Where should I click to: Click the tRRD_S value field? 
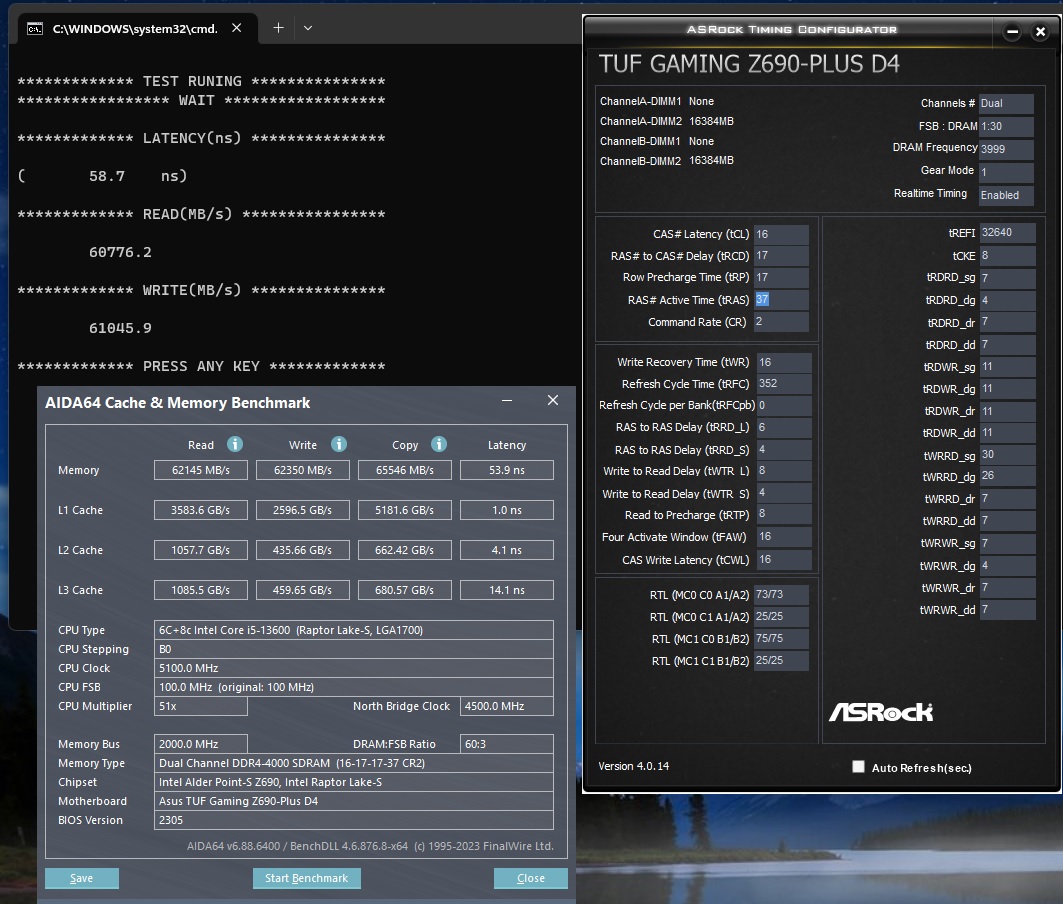(784, 450)
